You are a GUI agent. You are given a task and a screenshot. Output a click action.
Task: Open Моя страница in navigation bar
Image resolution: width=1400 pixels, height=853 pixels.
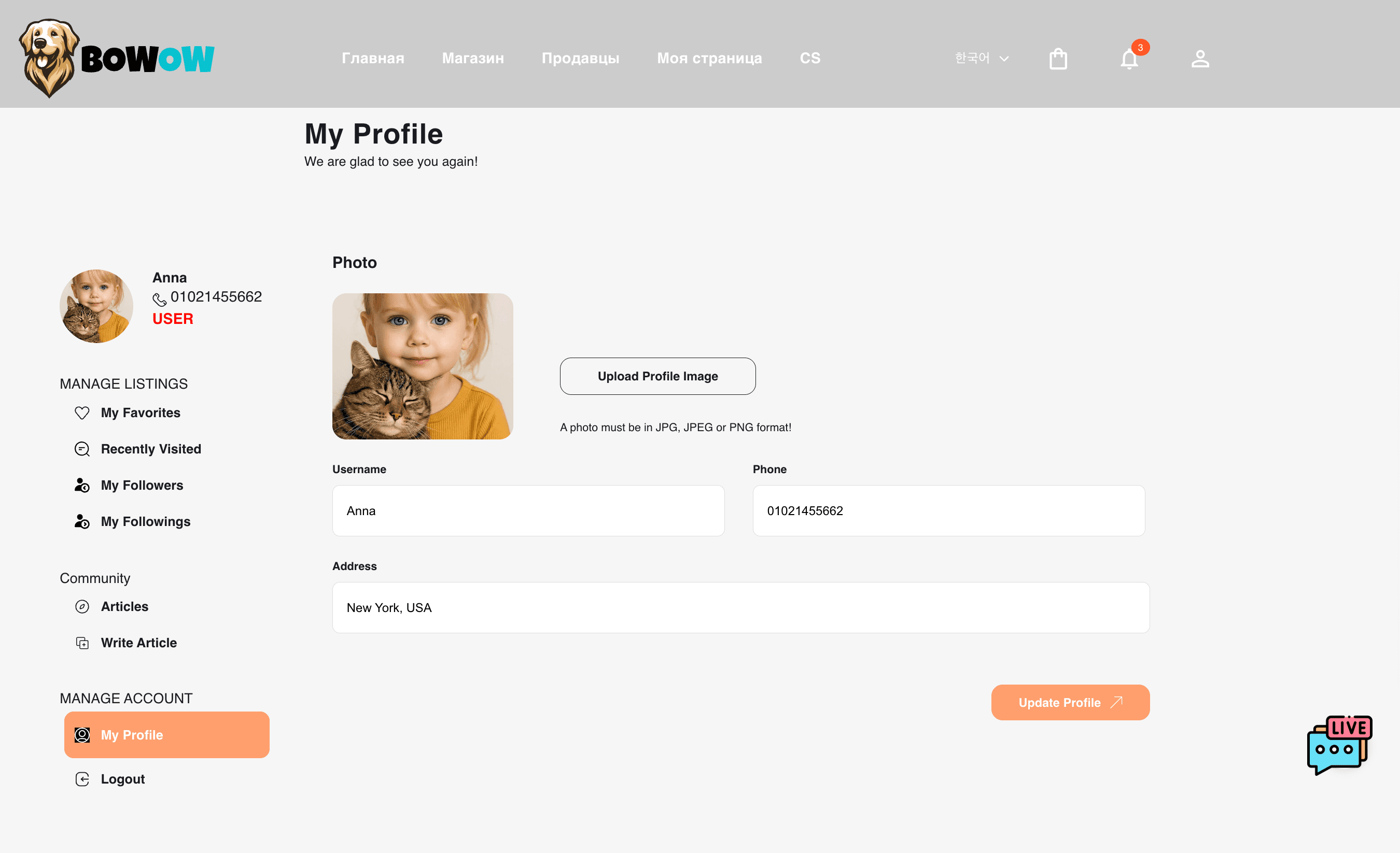(709, 59)
